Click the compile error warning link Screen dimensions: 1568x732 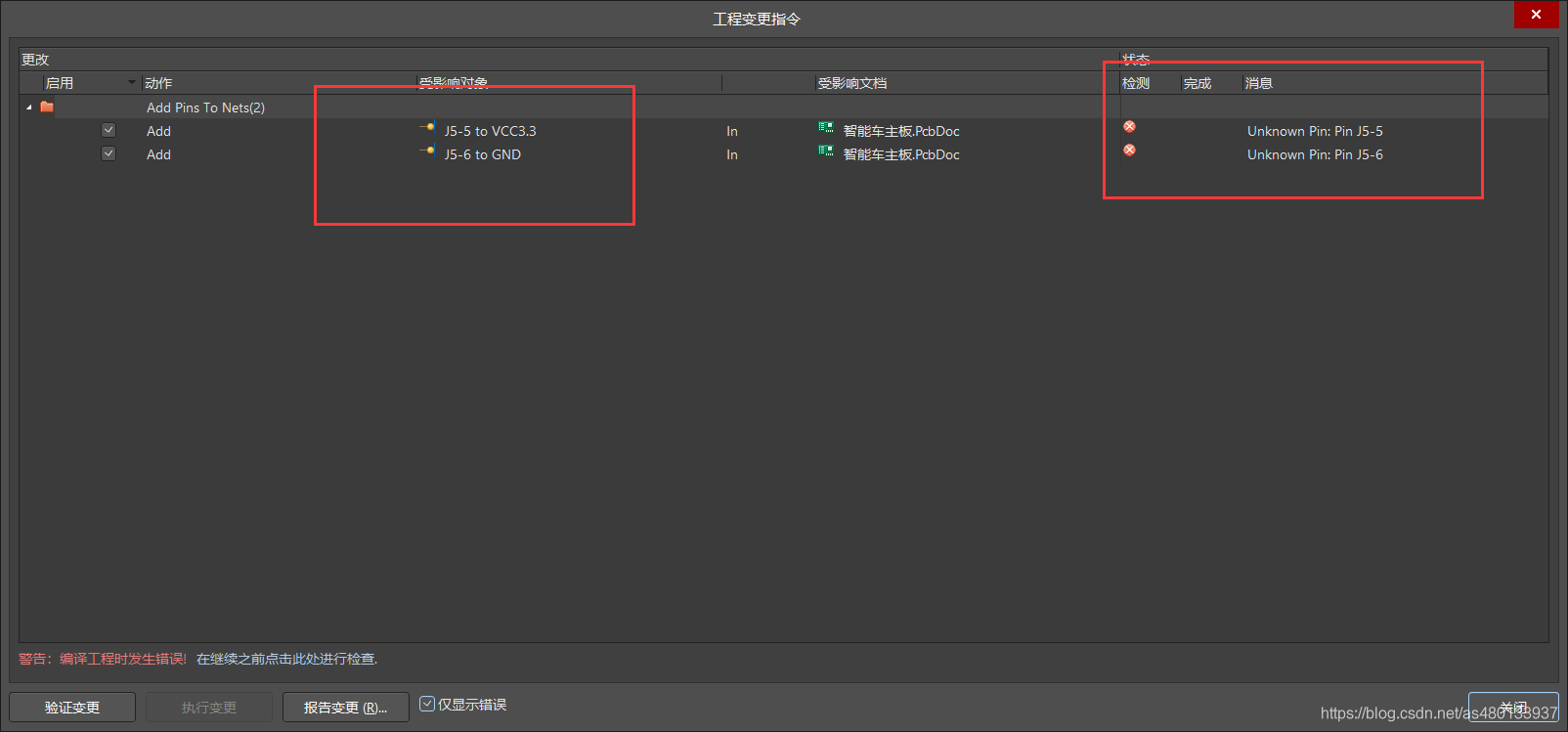click(286, 659)
